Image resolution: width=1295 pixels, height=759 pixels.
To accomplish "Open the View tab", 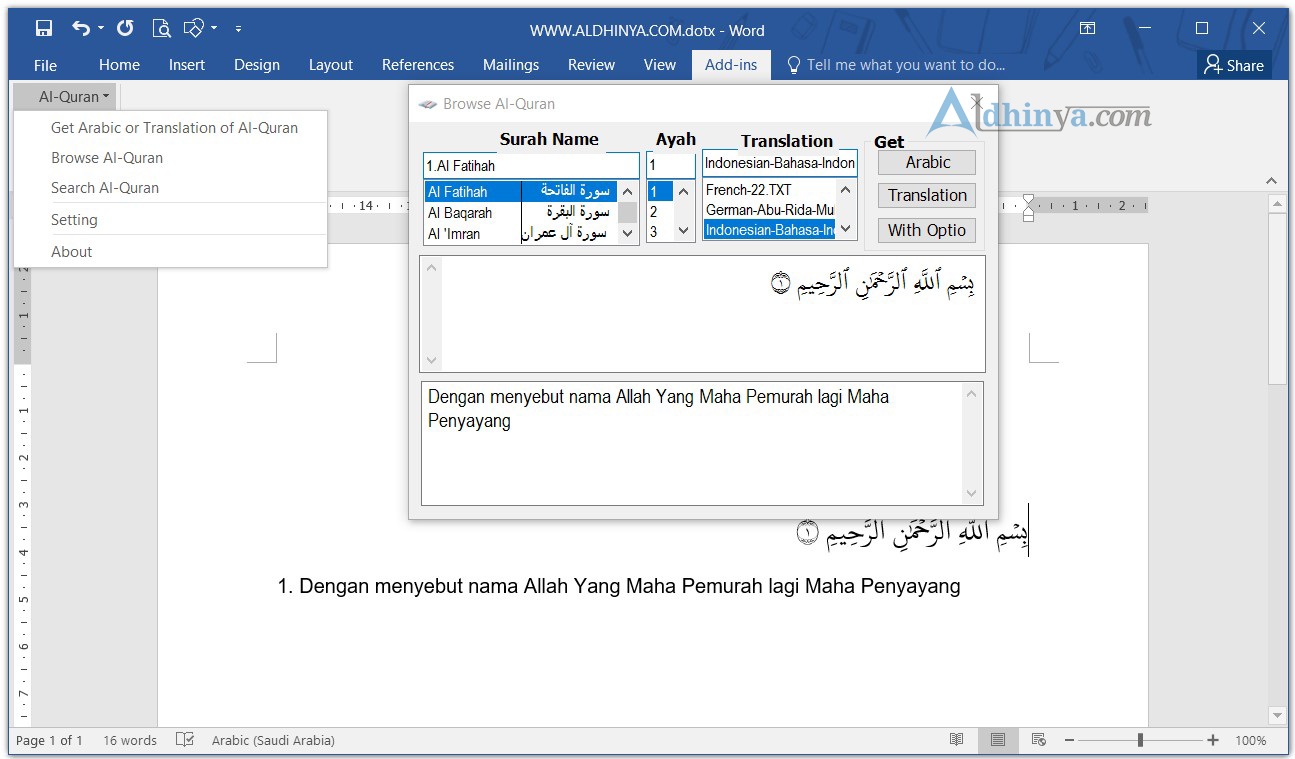I will coord(660,65).
